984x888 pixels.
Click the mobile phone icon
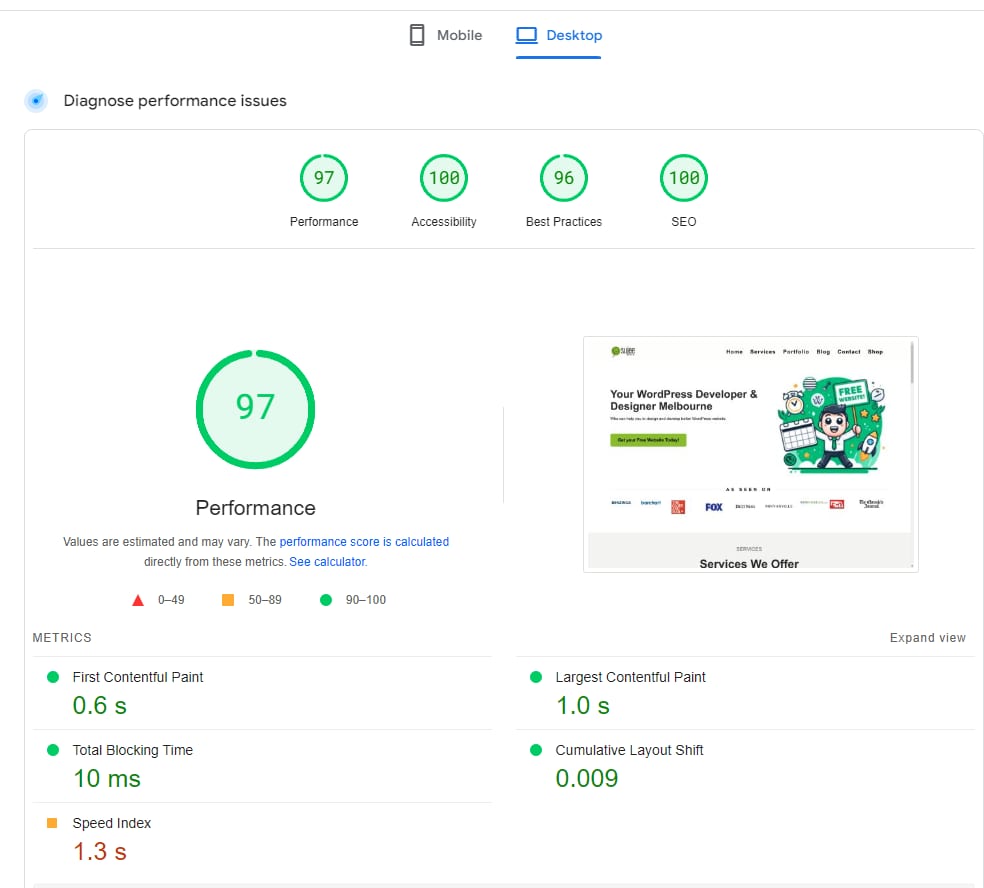click(x=417, y=35)
